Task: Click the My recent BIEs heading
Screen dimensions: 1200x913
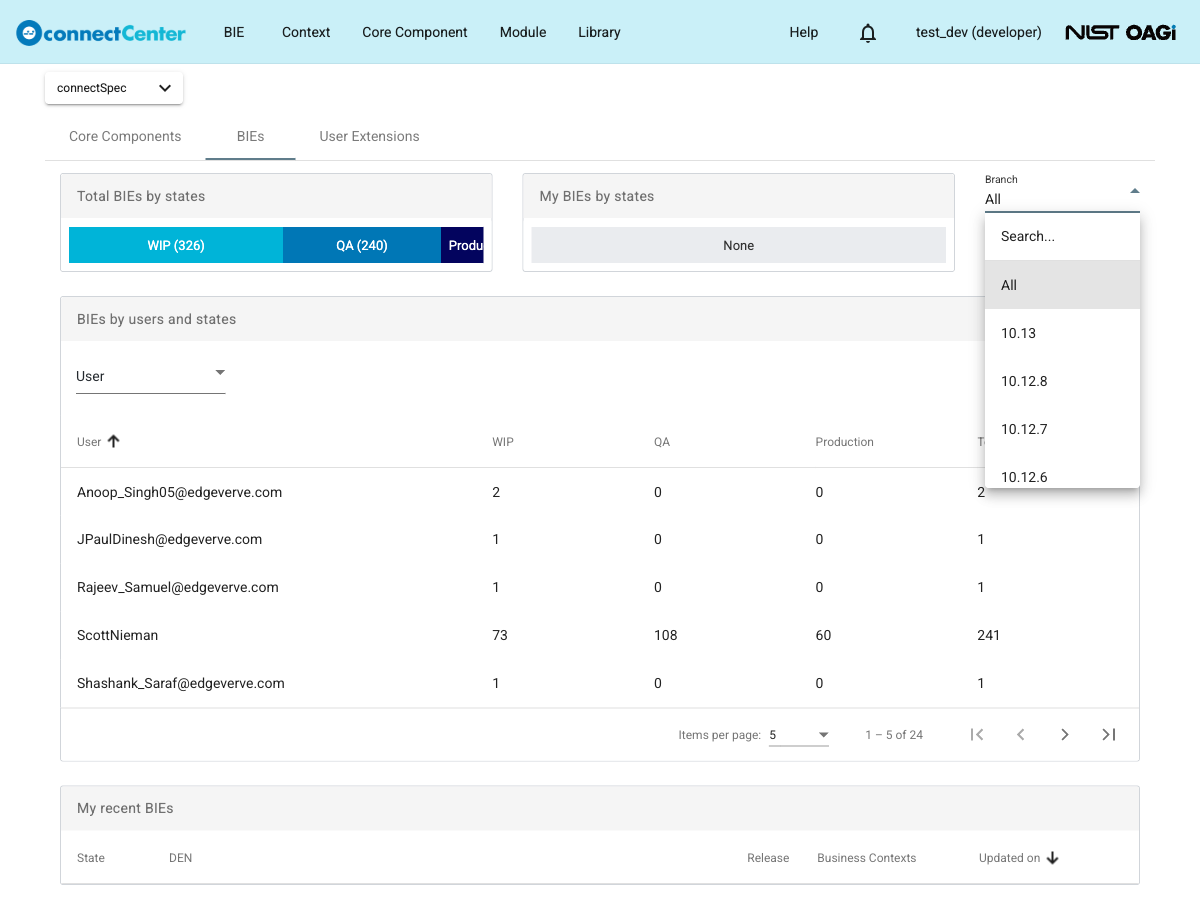Action: 125,808
